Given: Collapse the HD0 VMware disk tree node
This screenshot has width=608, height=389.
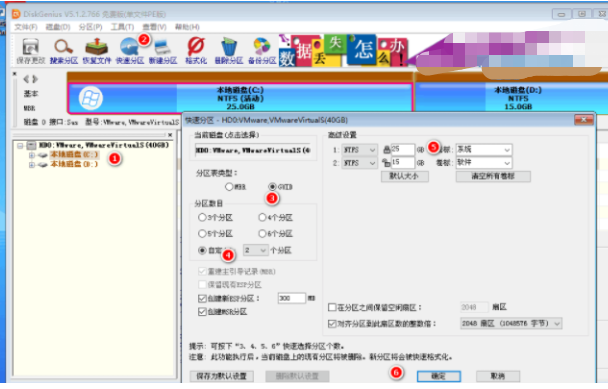Looking at the screenshot, I should pos(20,146).
